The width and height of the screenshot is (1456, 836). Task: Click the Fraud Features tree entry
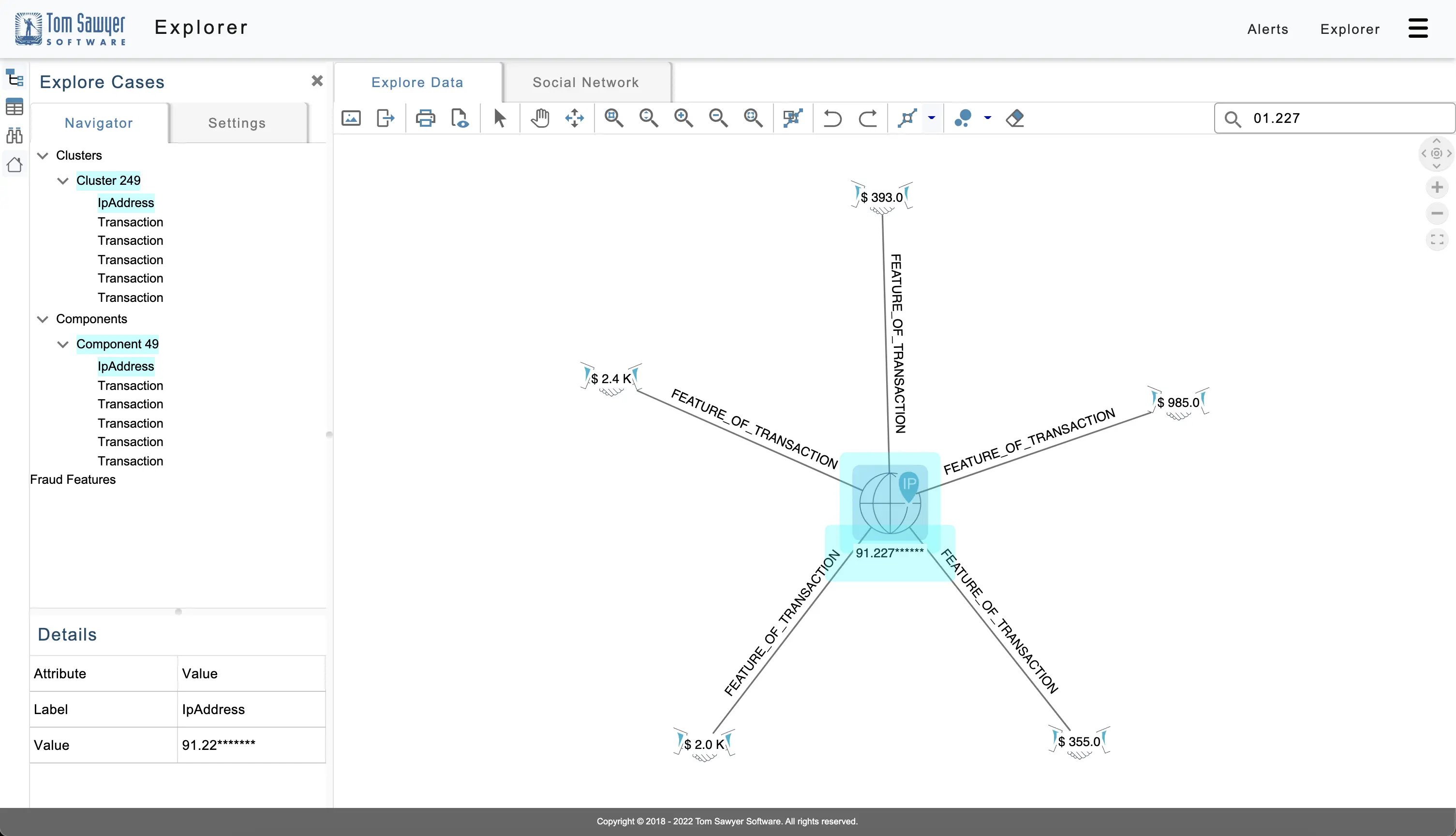(x=73, y=479)
